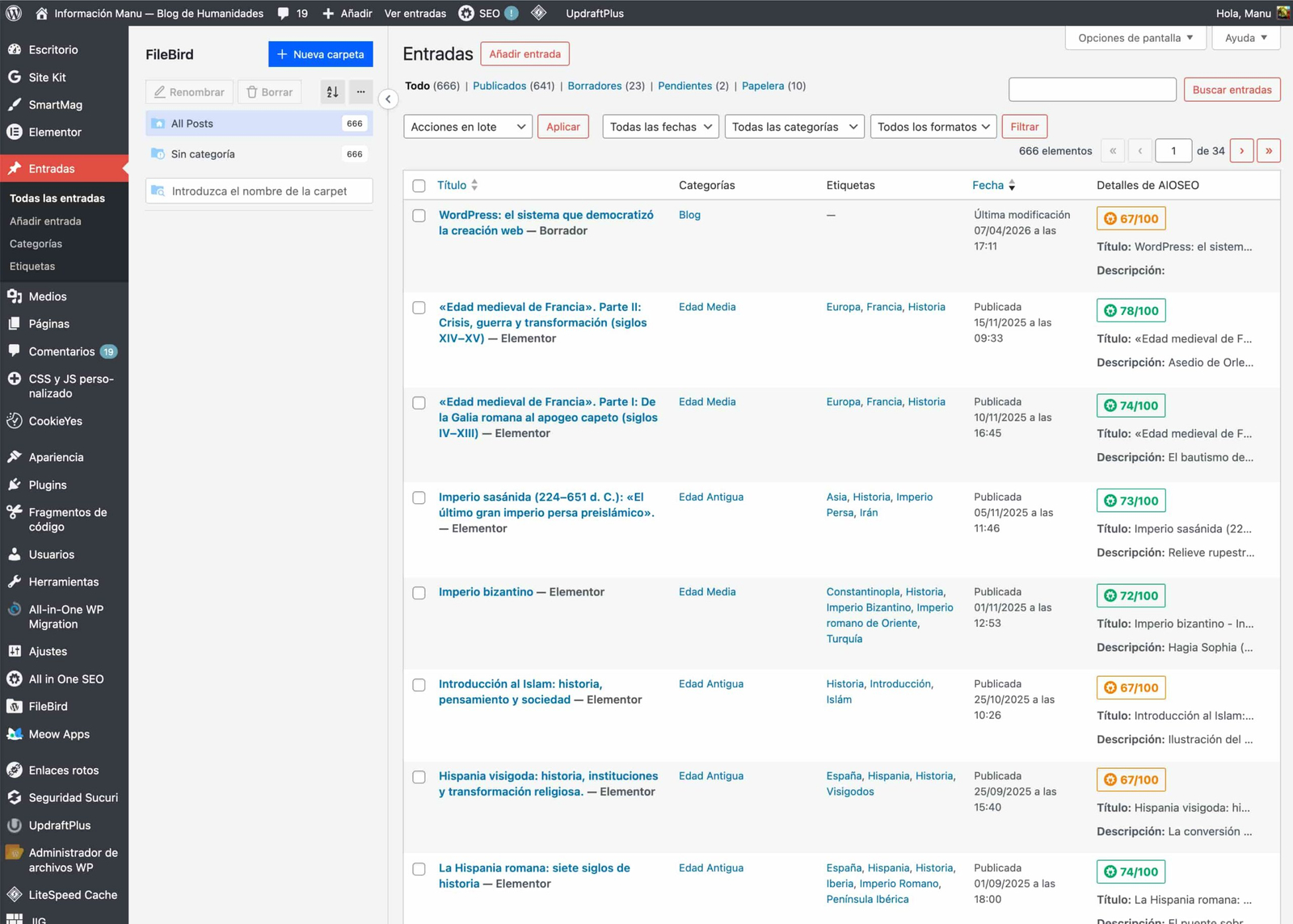Switch to the Borradores filter
Image resolution: width=1293 pixels, height=924 pixels.
pyautogui.click(x=594, y=86)
